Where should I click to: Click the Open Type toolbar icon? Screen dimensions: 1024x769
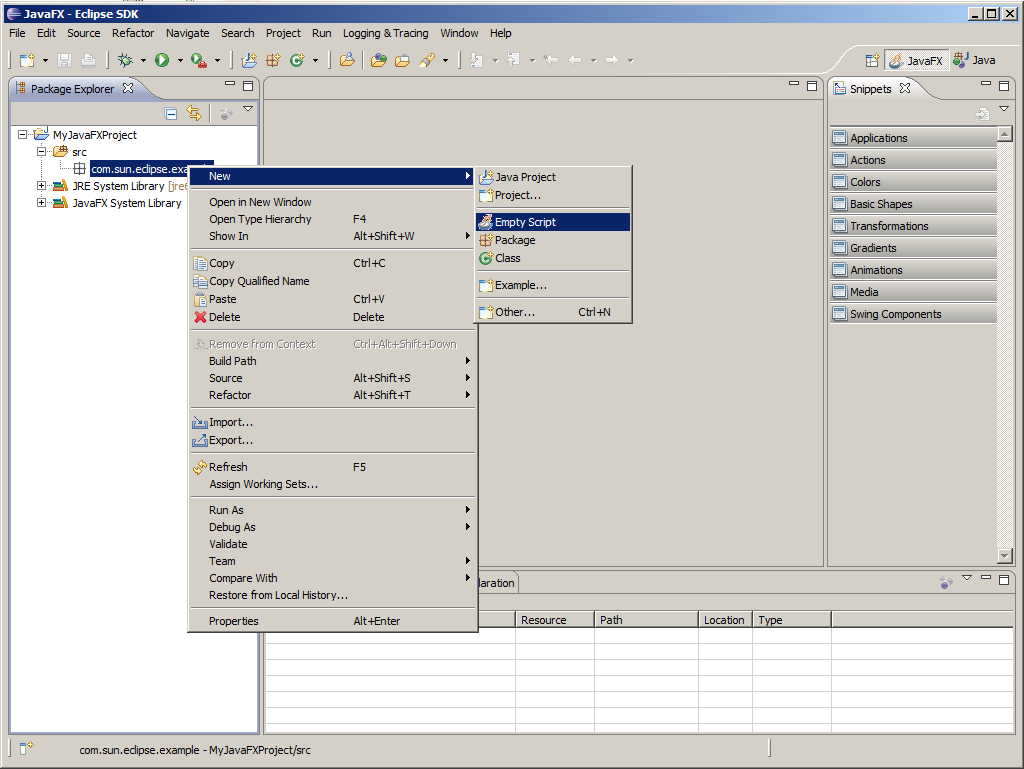pos(346,61)
